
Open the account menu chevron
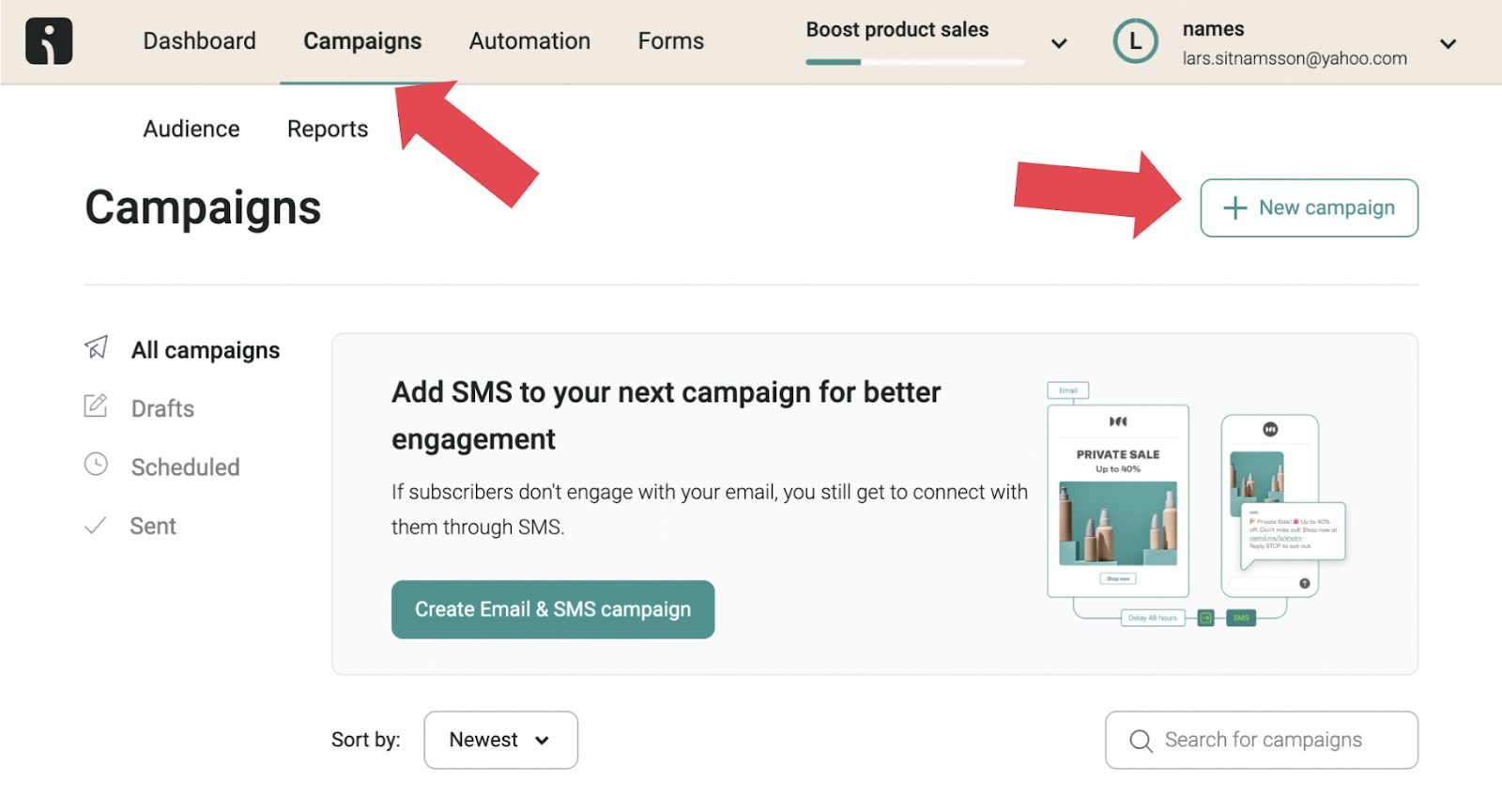pos(1448,43)
